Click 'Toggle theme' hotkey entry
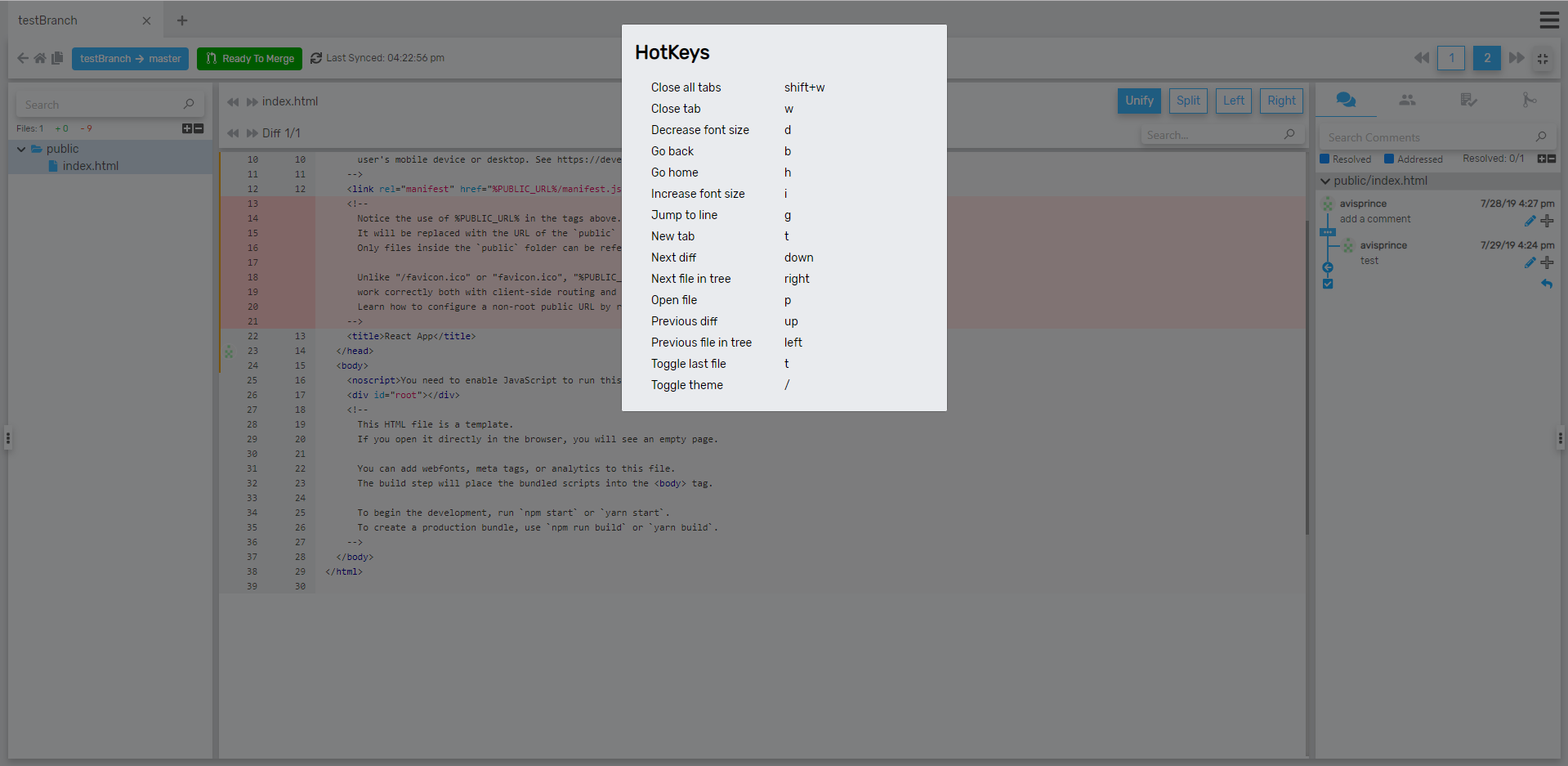This screenshot has width=1568, height=766. (x=686, y=385)
